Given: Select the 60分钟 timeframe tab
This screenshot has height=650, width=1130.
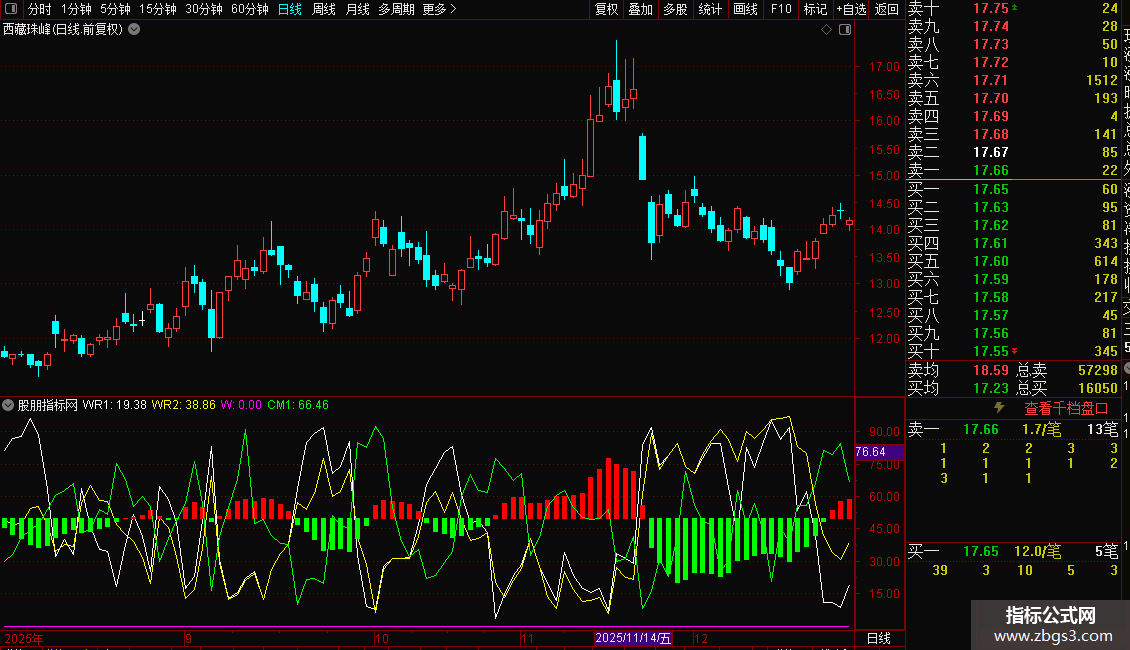Looking at the screenshot, I should click(249, 9).
